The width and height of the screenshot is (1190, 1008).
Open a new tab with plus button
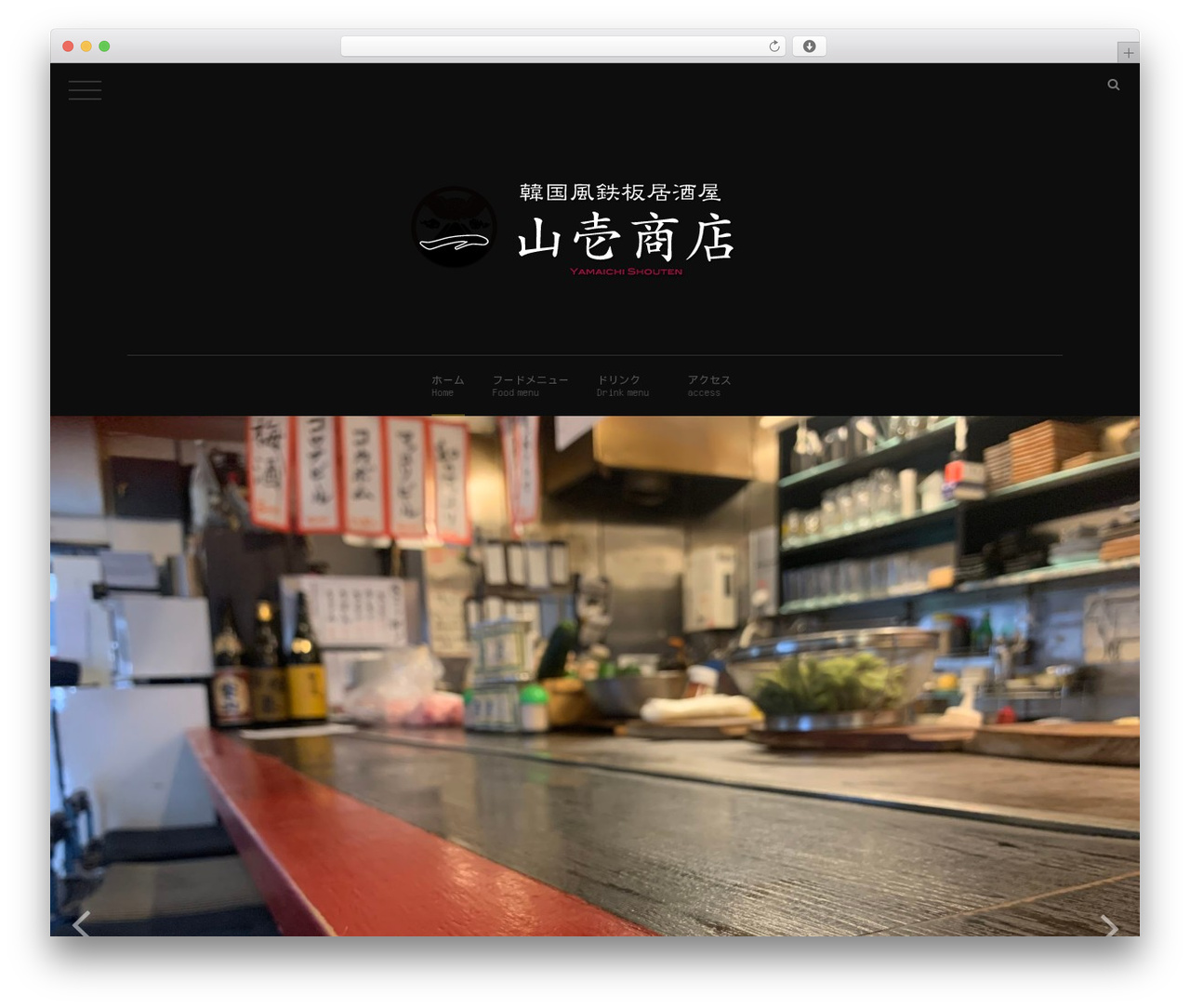pos(1128,53)
